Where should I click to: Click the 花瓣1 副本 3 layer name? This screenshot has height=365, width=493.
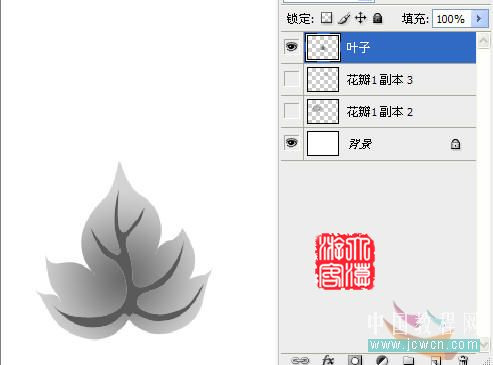click(380, 80)
